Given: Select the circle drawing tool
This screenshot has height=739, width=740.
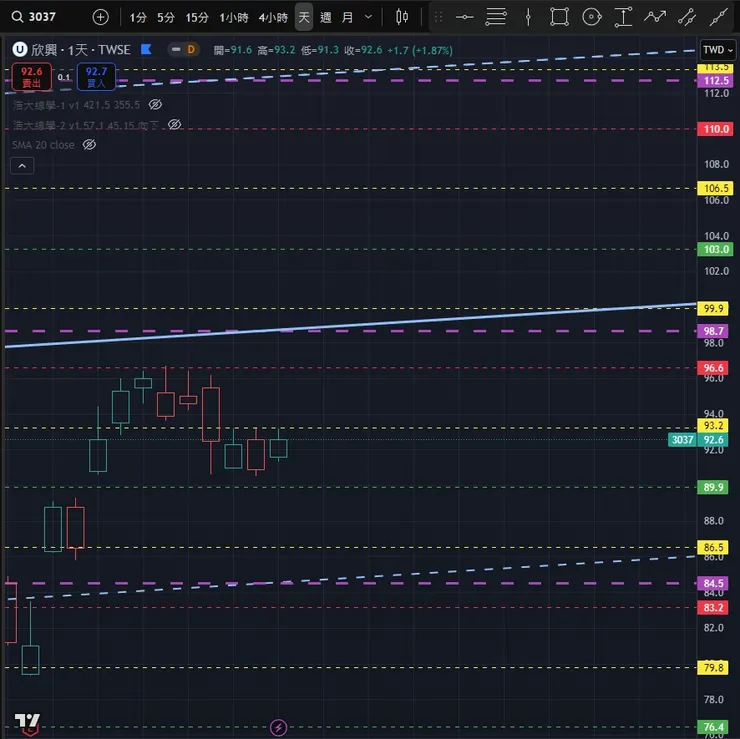Looking at the screenshot, I should (x=591, y=17).
